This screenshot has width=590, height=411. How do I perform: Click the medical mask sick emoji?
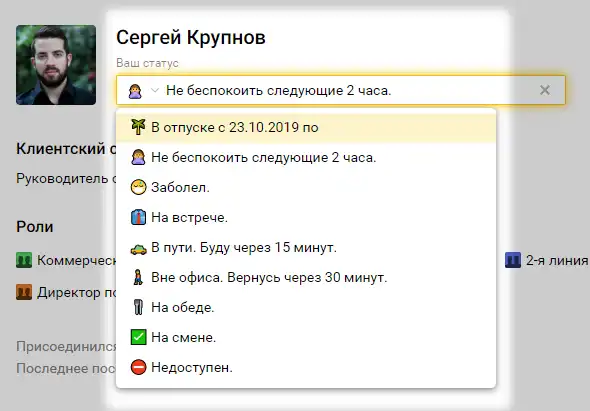pyautogui.click(x=138, y=187)
